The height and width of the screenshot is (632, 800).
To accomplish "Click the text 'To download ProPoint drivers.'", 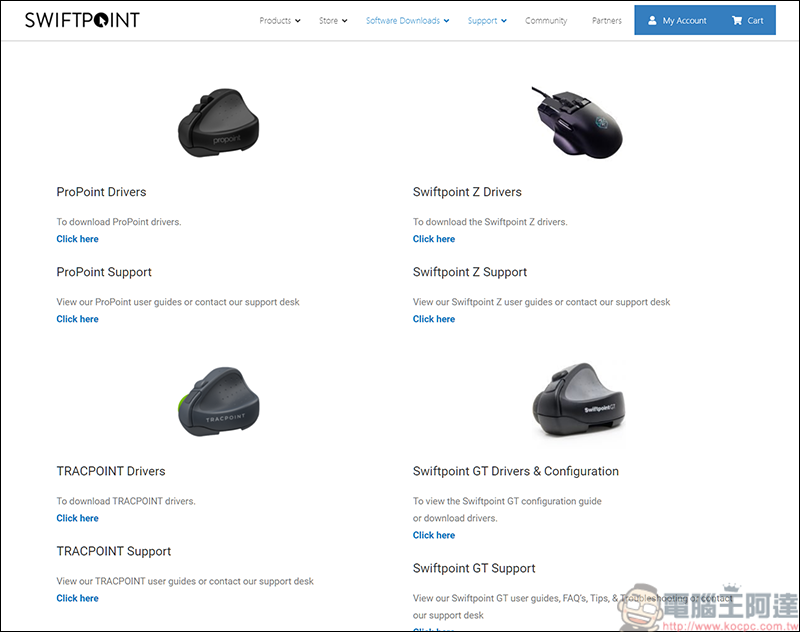I will [x=119, y=222].
